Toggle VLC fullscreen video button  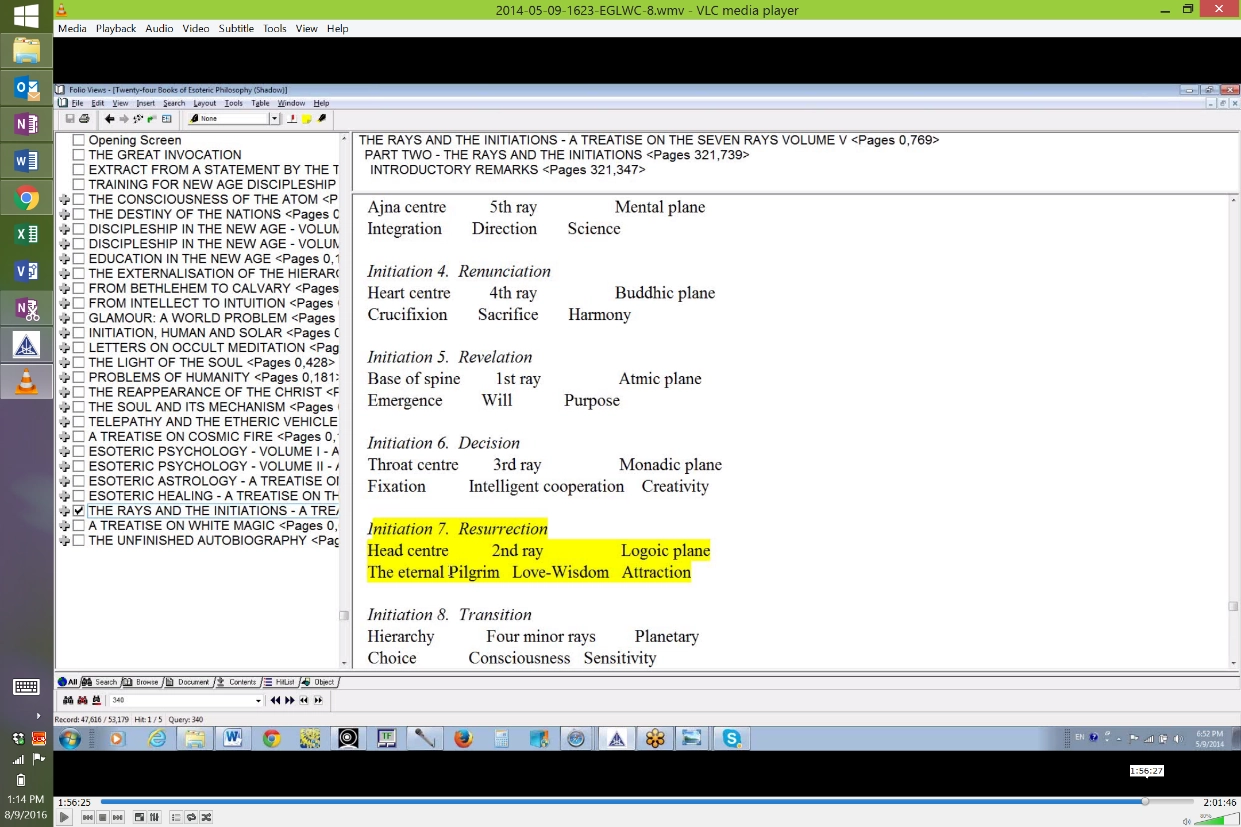click(x=140, y=817)
